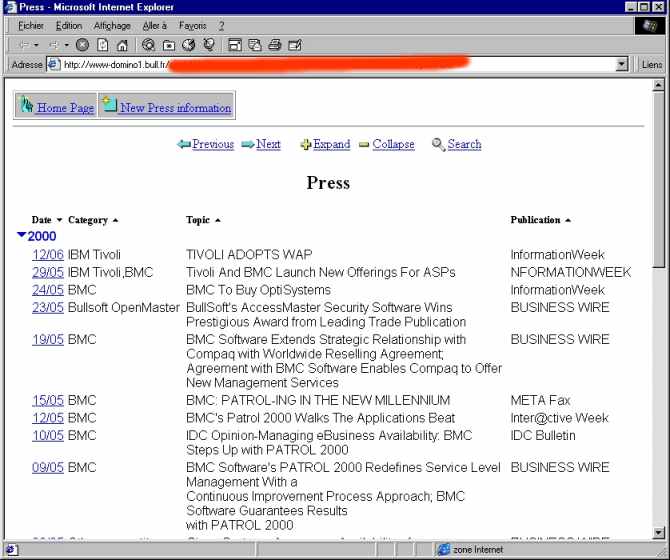Click the 'IDC Bulletin' publication text
The height and width of the screenshot is (560, 670).
point(543,435)
